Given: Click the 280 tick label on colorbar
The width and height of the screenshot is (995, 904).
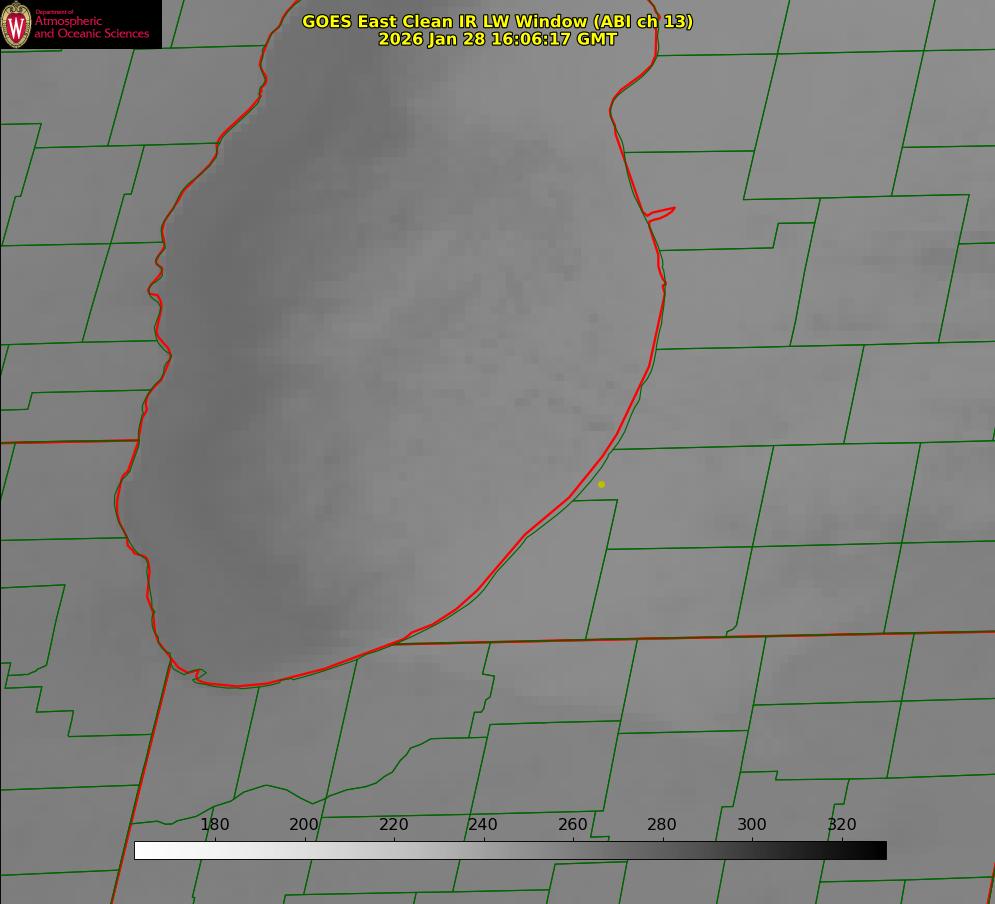Looking at the screenshot, I should tap(662, 825).
